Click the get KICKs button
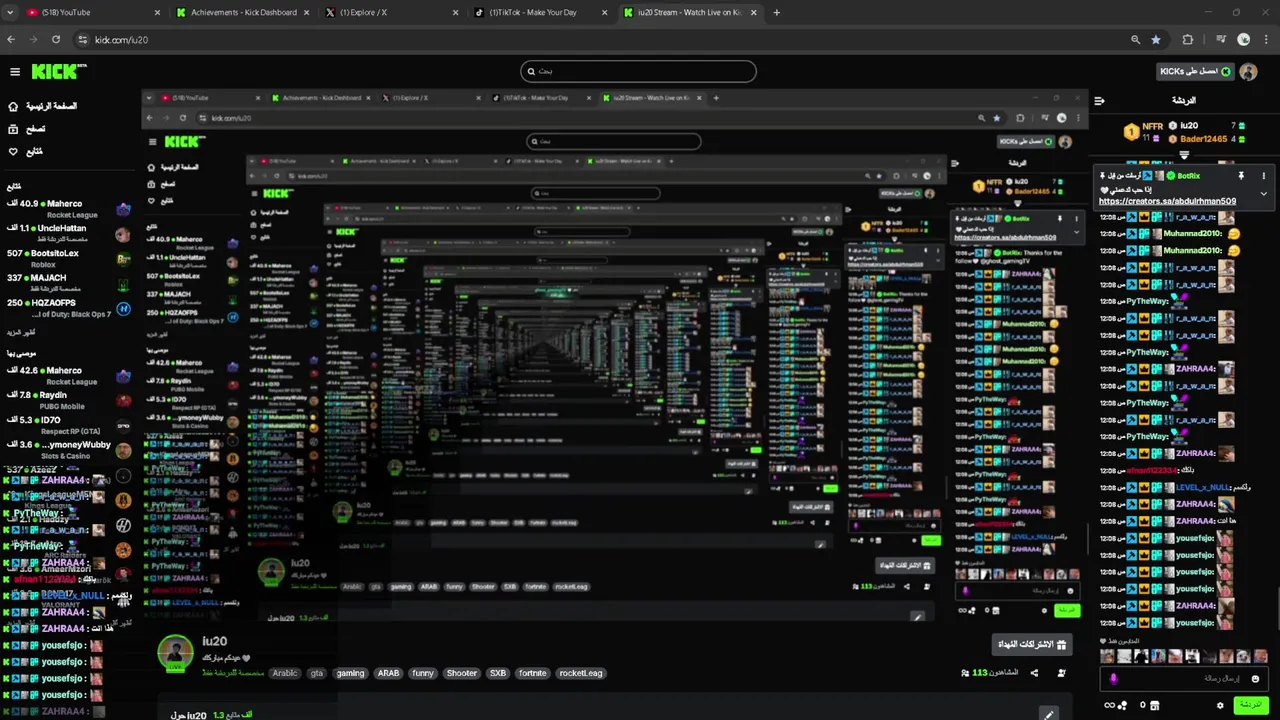Screen dimensions: 1280x720 click(x=1195, y=72)
